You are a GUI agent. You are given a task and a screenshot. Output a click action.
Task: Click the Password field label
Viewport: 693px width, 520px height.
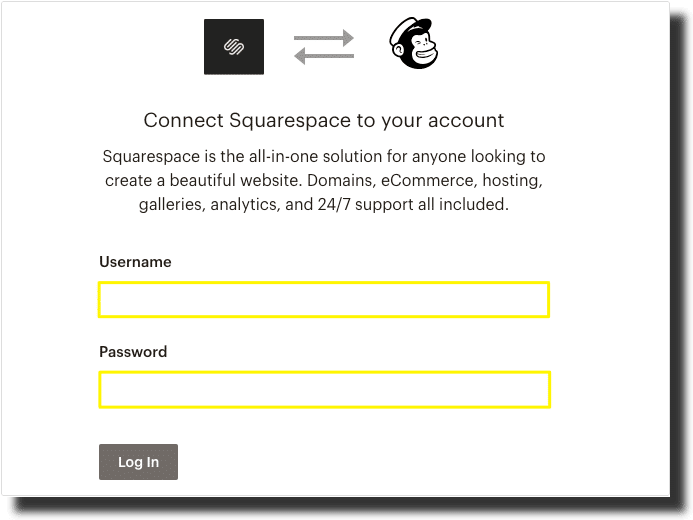click(x=133, y=352)
